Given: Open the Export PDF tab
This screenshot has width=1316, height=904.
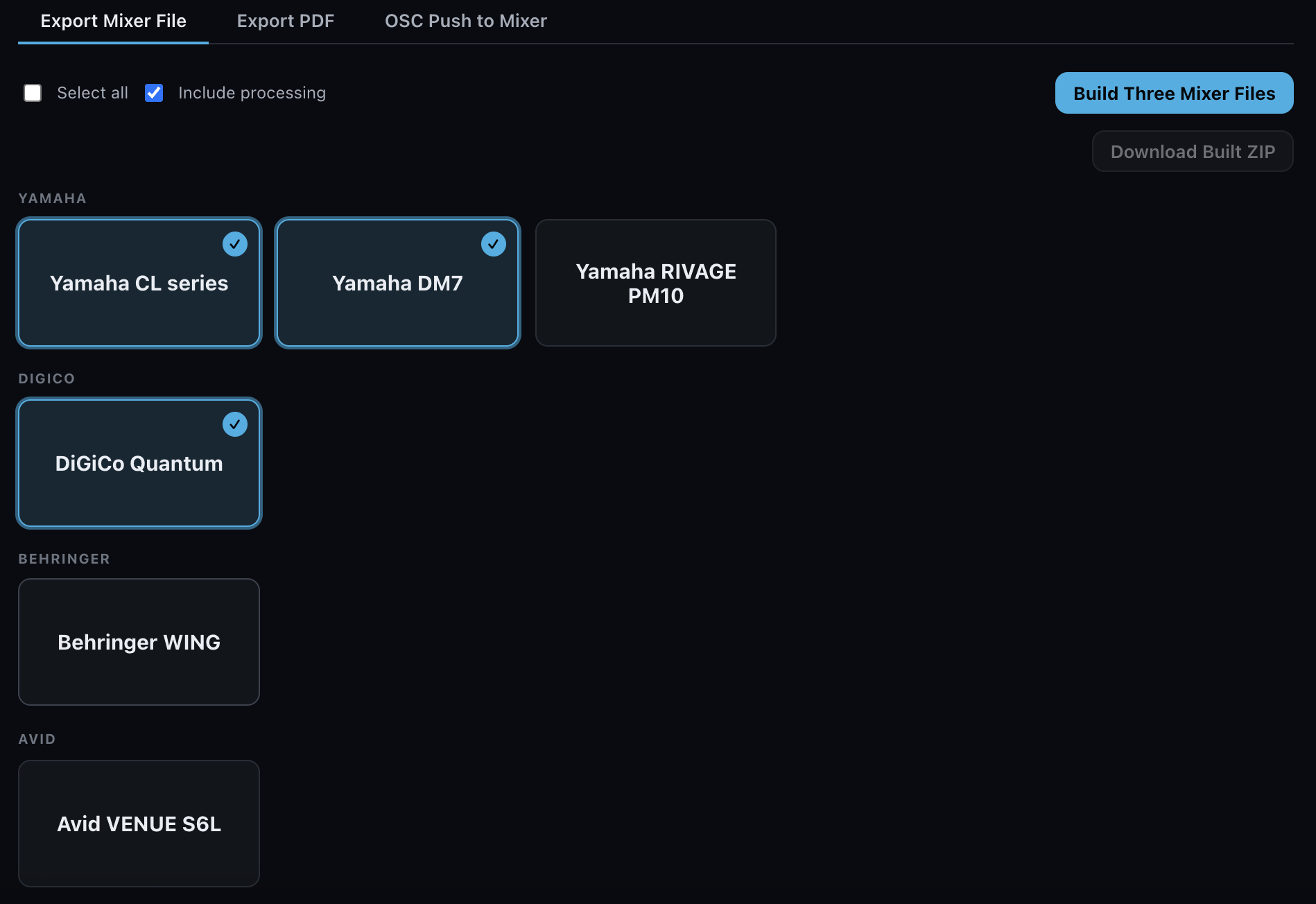Looking at the screenshot, I should tap(285, 21).
